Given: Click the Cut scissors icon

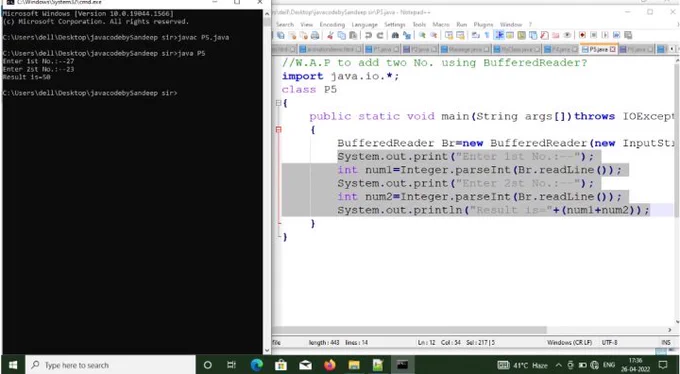Looking at the screenshot, I should click(330, 35).
